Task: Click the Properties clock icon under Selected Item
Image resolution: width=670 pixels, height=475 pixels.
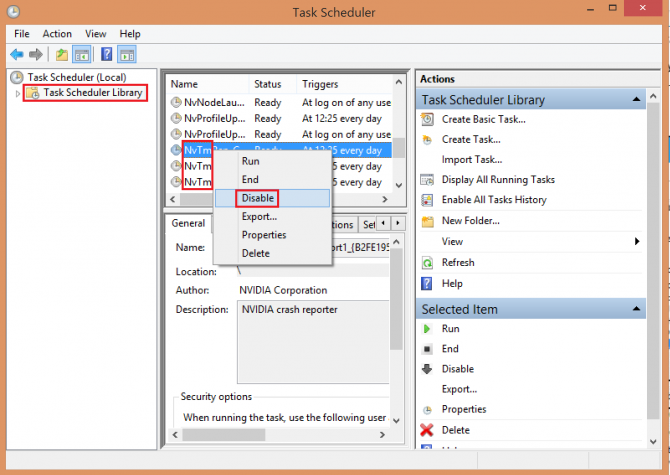Action: coord(427,410)
